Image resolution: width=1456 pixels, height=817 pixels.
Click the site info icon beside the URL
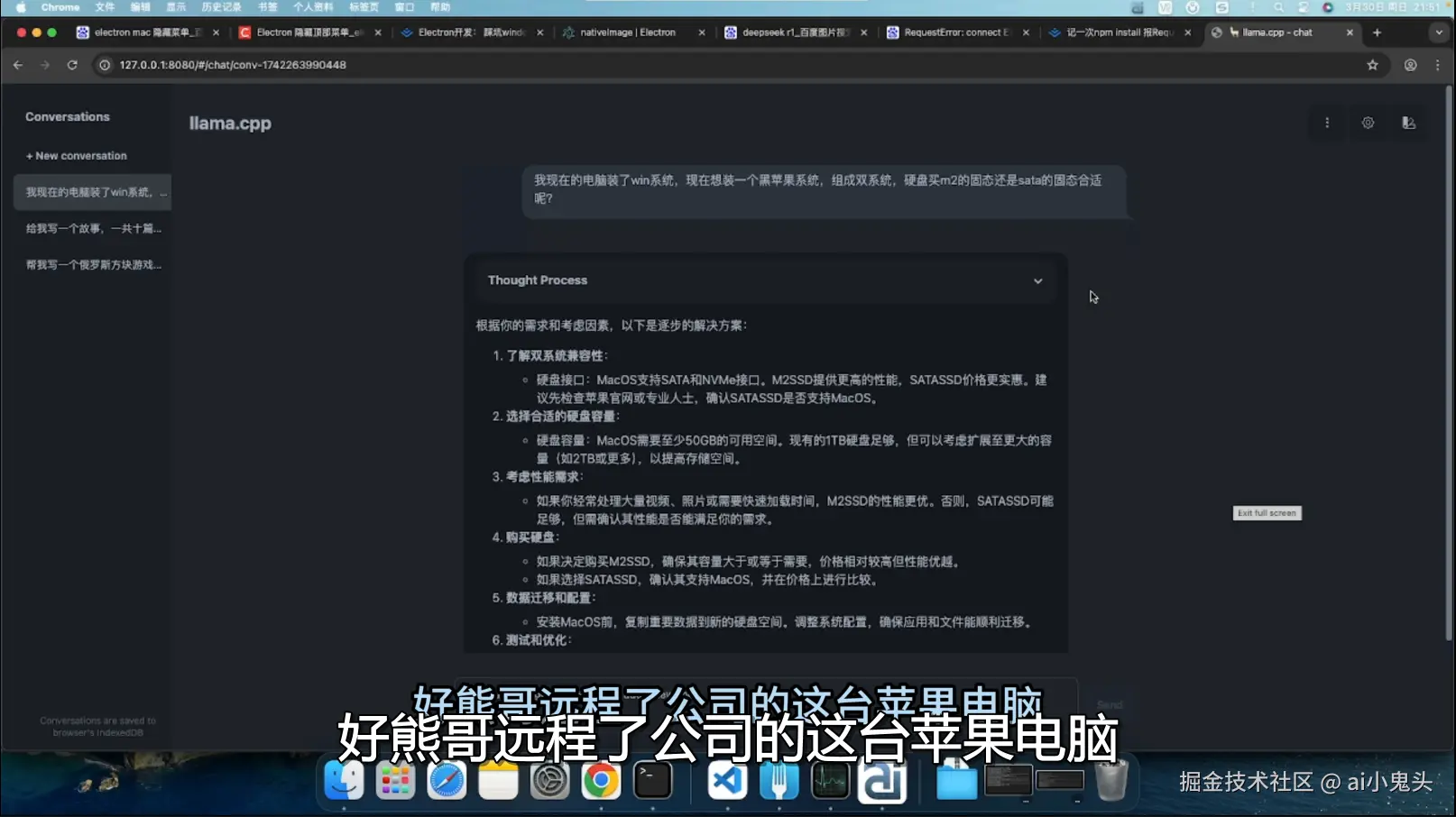point(105,65)
